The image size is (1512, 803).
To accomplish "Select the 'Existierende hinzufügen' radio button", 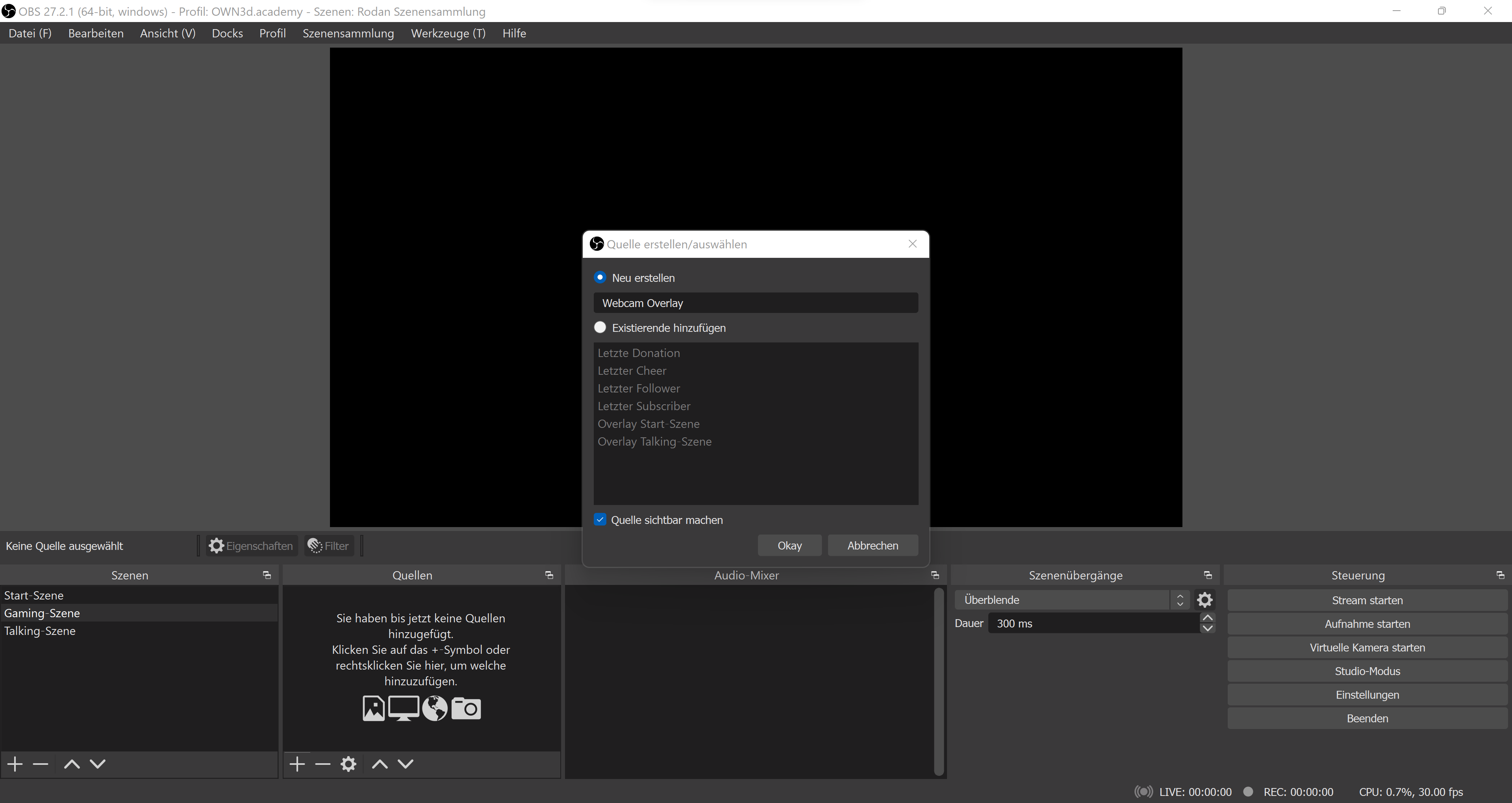I will click(600, 327).
